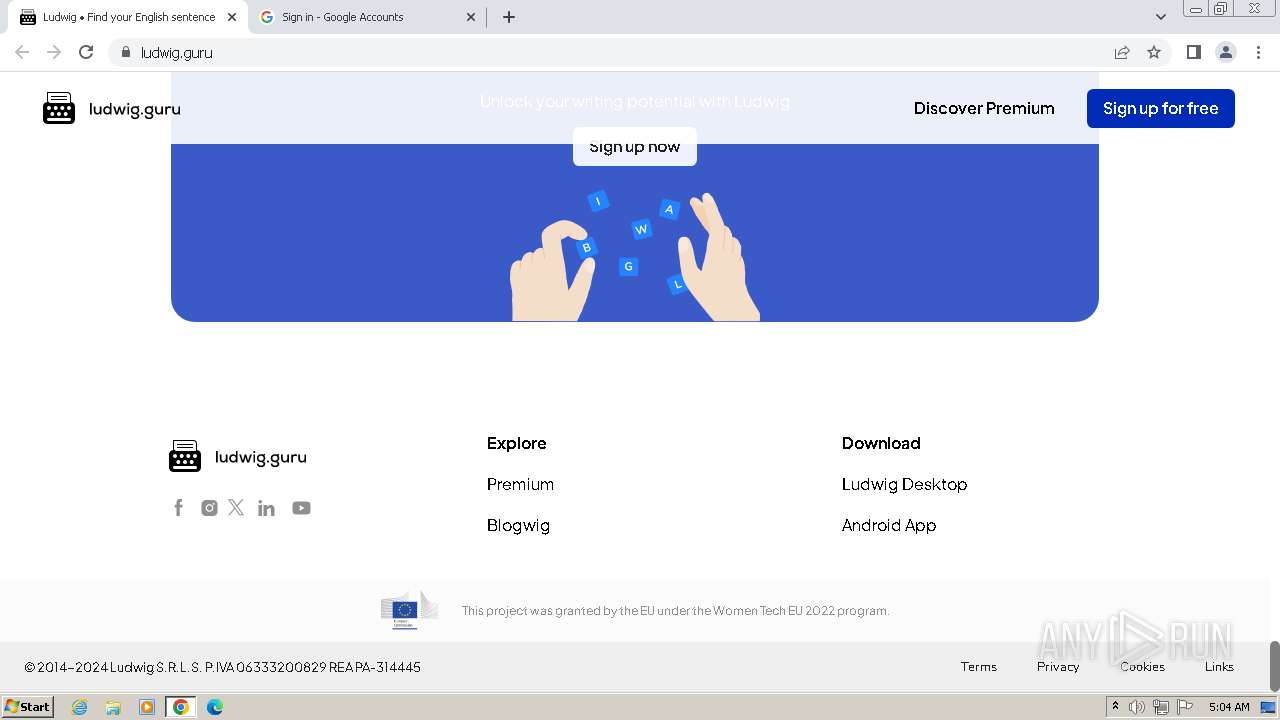The width and height of the screenshot is (1280, 720).
Task: Close the Google Accounts sign-in tab
Action: click(471, 17)
